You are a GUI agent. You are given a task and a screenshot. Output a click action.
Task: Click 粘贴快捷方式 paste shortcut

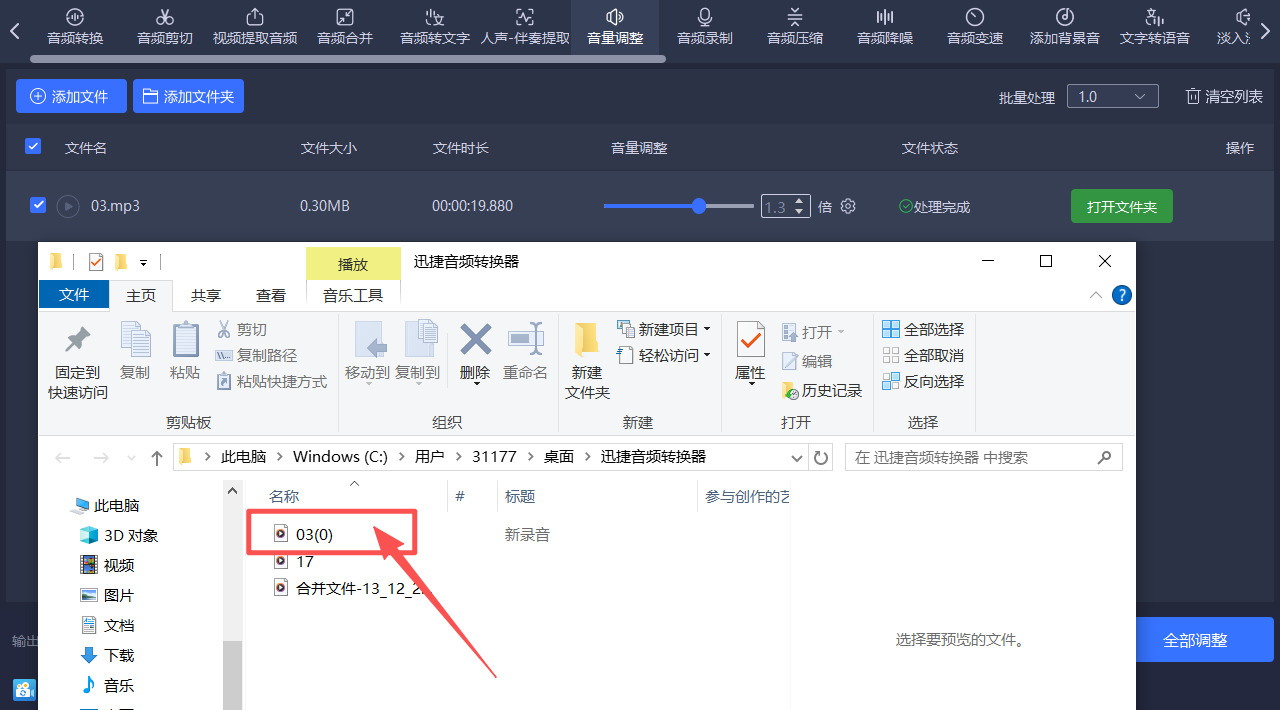tap(271, 382)
